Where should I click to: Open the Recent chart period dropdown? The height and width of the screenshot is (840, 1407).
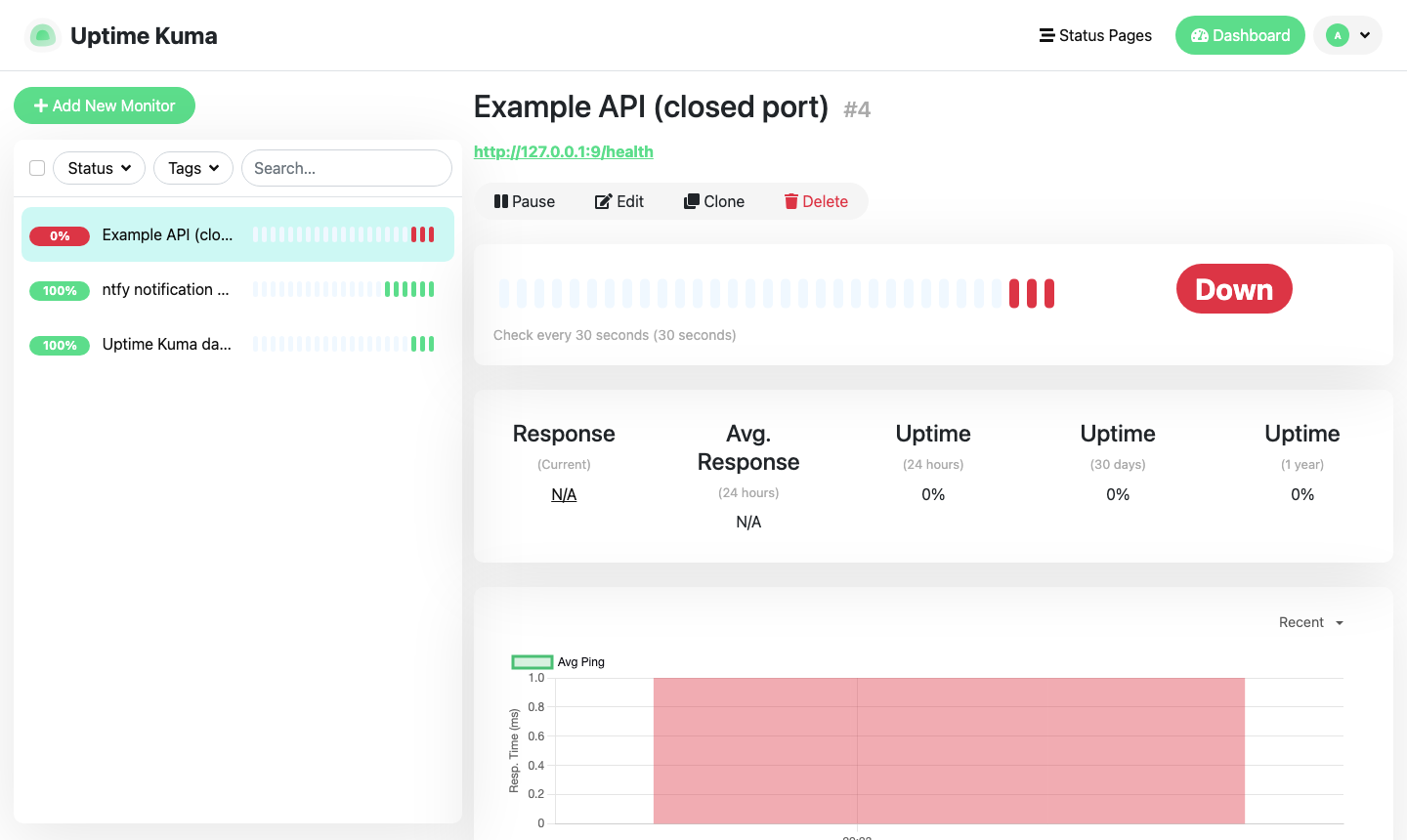[x=1311, y=622]
